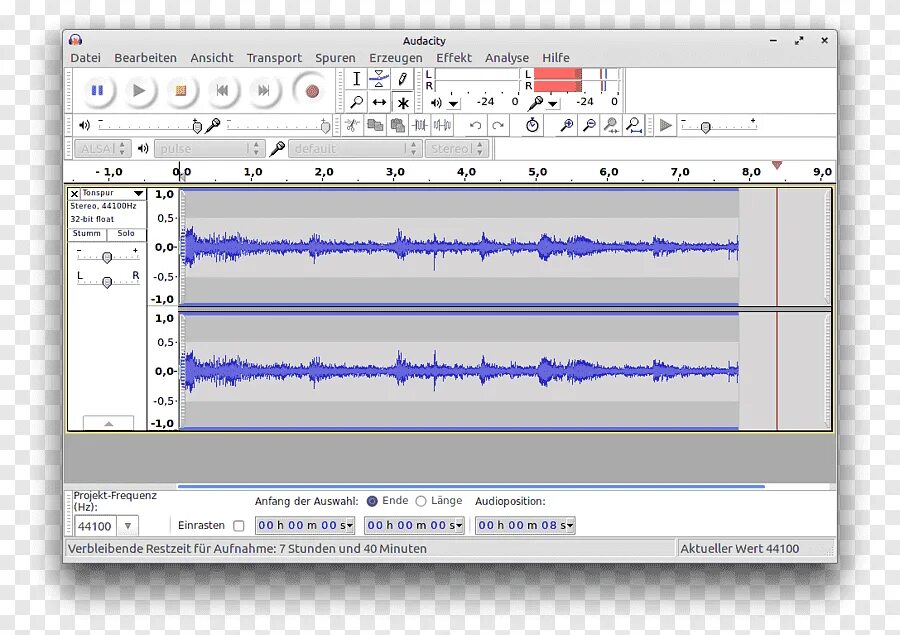Click the track gain slider knob

(107, 258)
